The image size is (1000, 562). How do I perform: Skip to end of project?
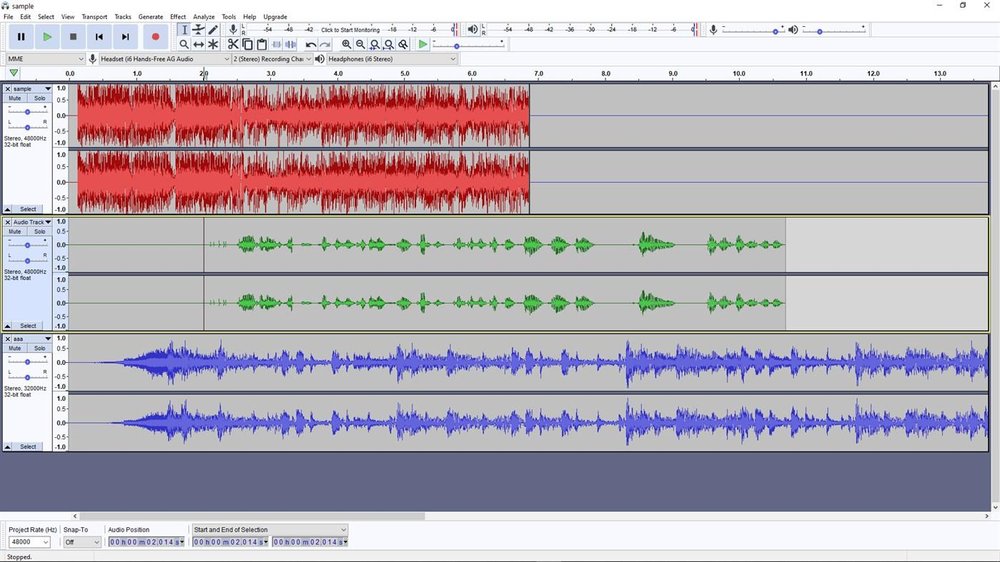tap(125, 37)
